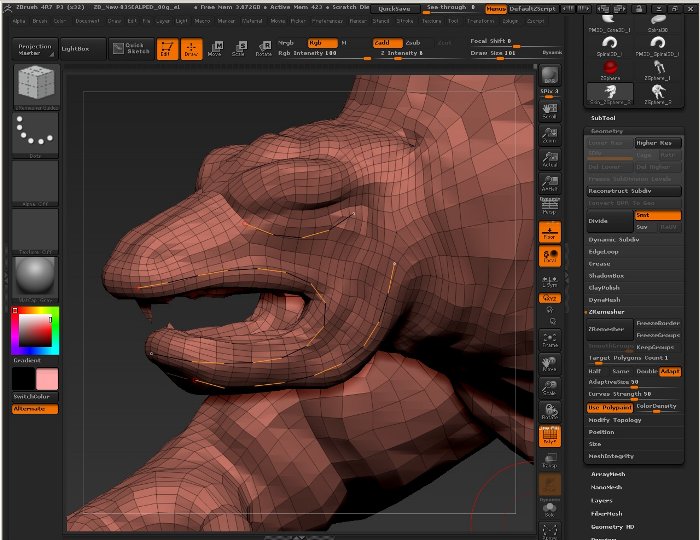This screenshot has height=540, width=700.
Task: Pick a color in the color picker square
Action: 34,329
